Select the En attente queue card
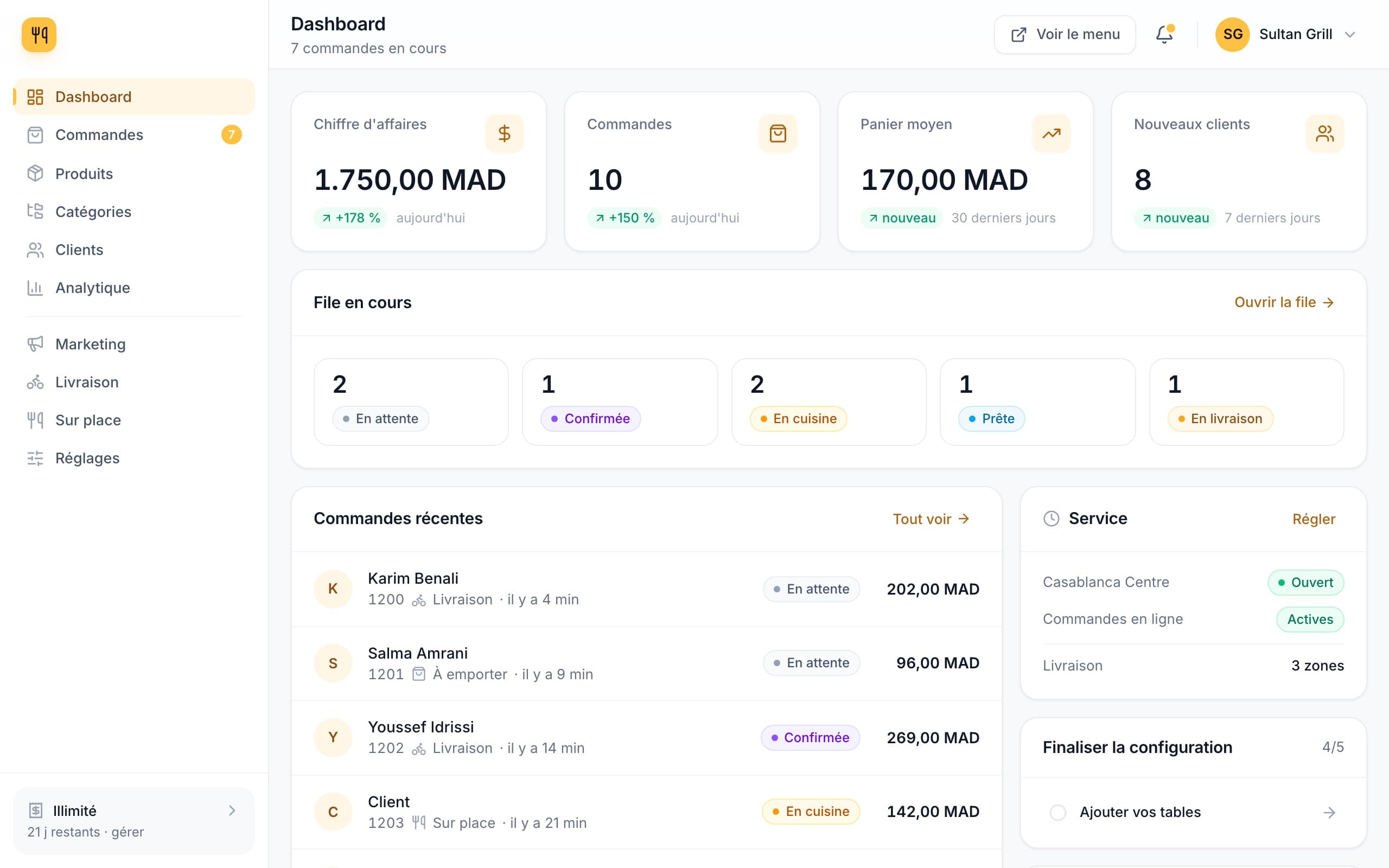The image size is (1389, 868). (411, 402)
